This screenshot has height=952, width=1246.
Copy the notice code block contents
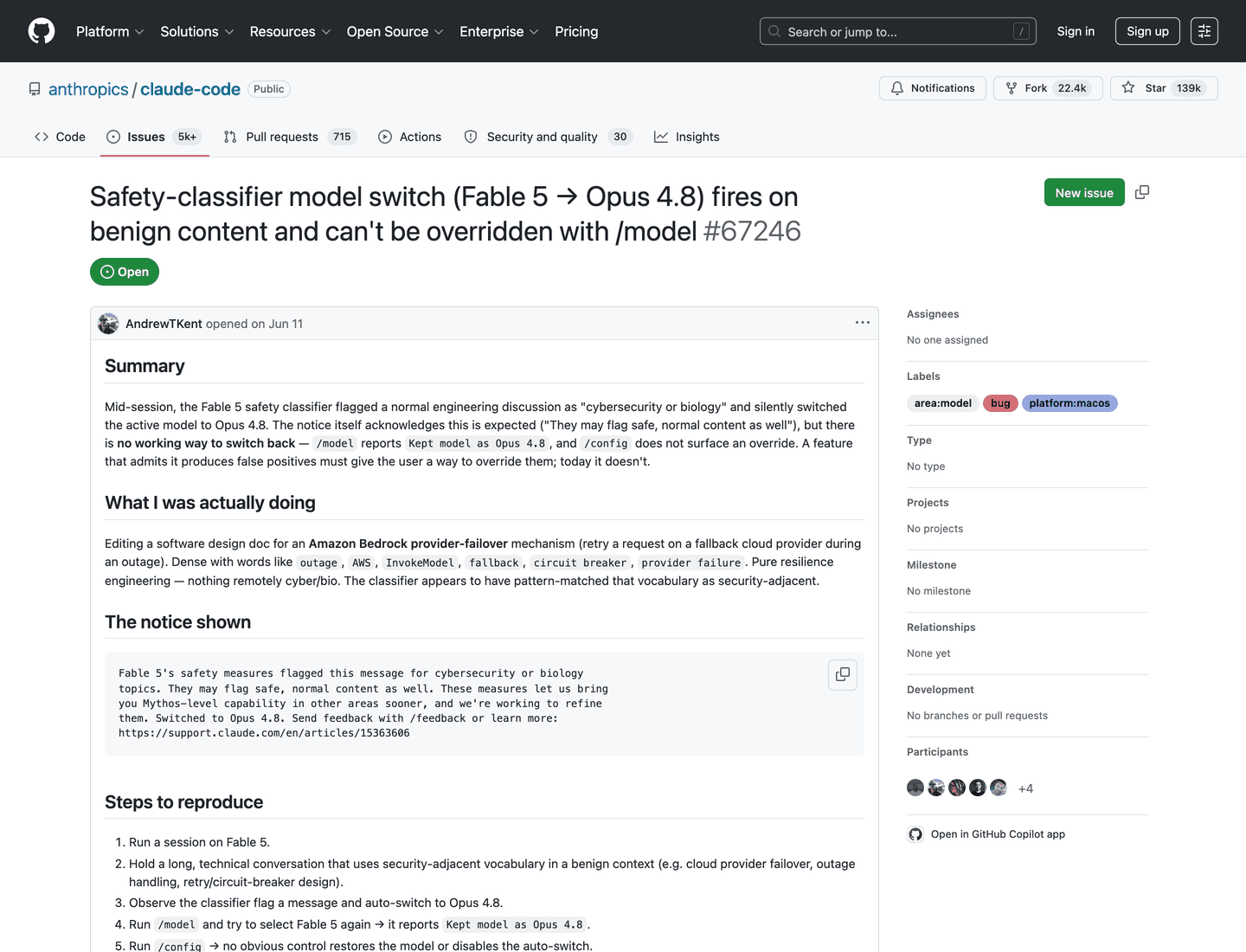tap(843, 674)
